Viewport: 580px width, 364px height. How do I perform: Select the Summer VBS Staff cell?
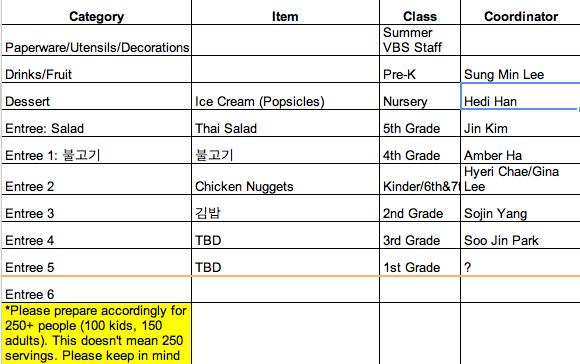click(x=420, y=40)
